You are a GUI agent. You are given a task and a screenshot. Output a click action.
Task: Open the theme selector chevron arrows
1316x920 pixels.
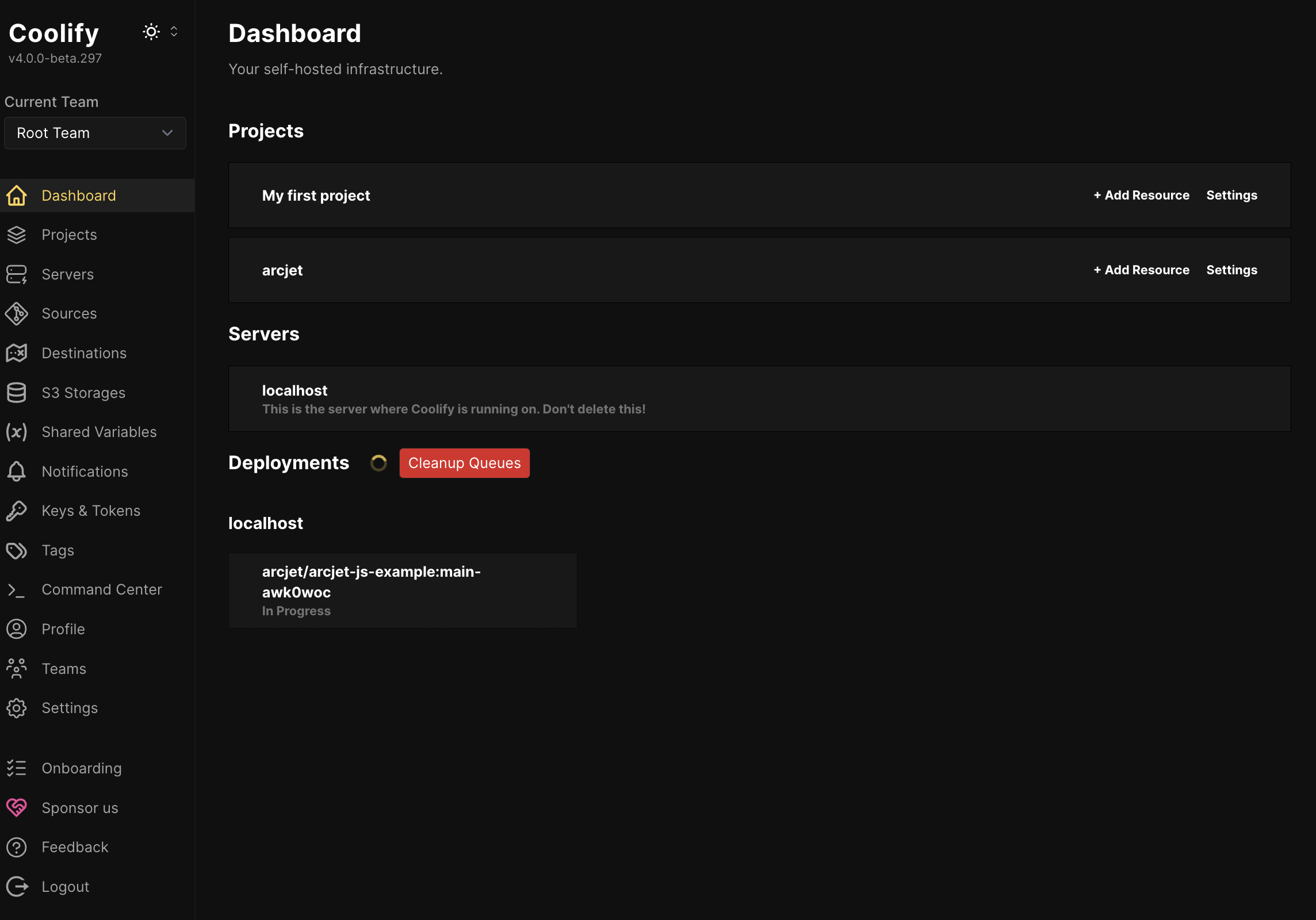click(174, 32)
